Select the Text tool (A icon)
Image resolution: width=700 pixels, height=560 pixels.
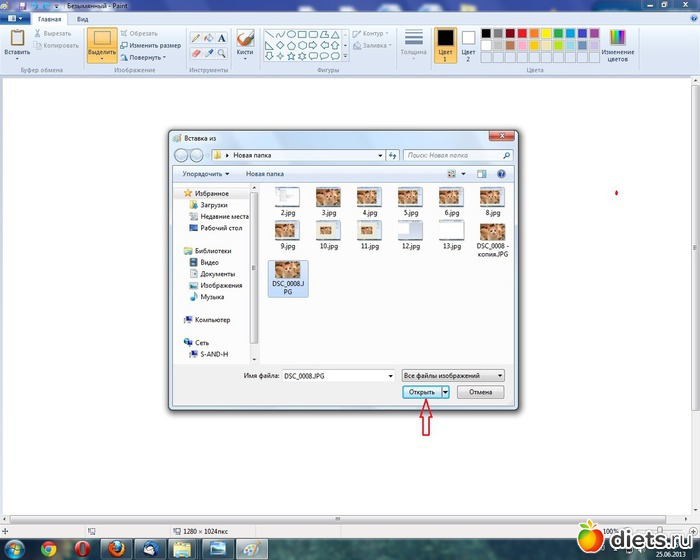point(221,38)
